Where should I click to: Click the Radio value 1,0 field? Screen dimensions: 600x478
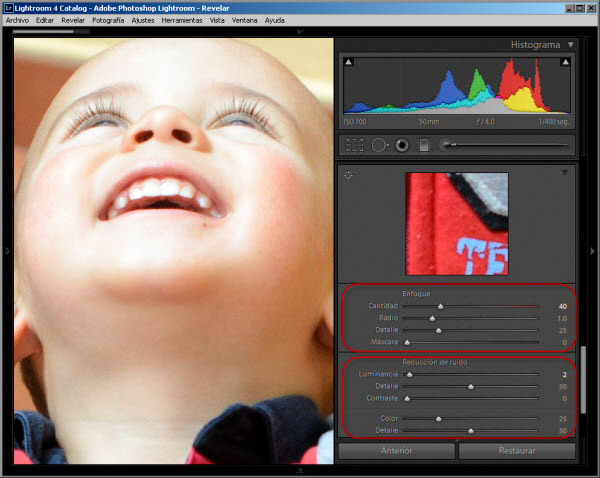(562, 318)
